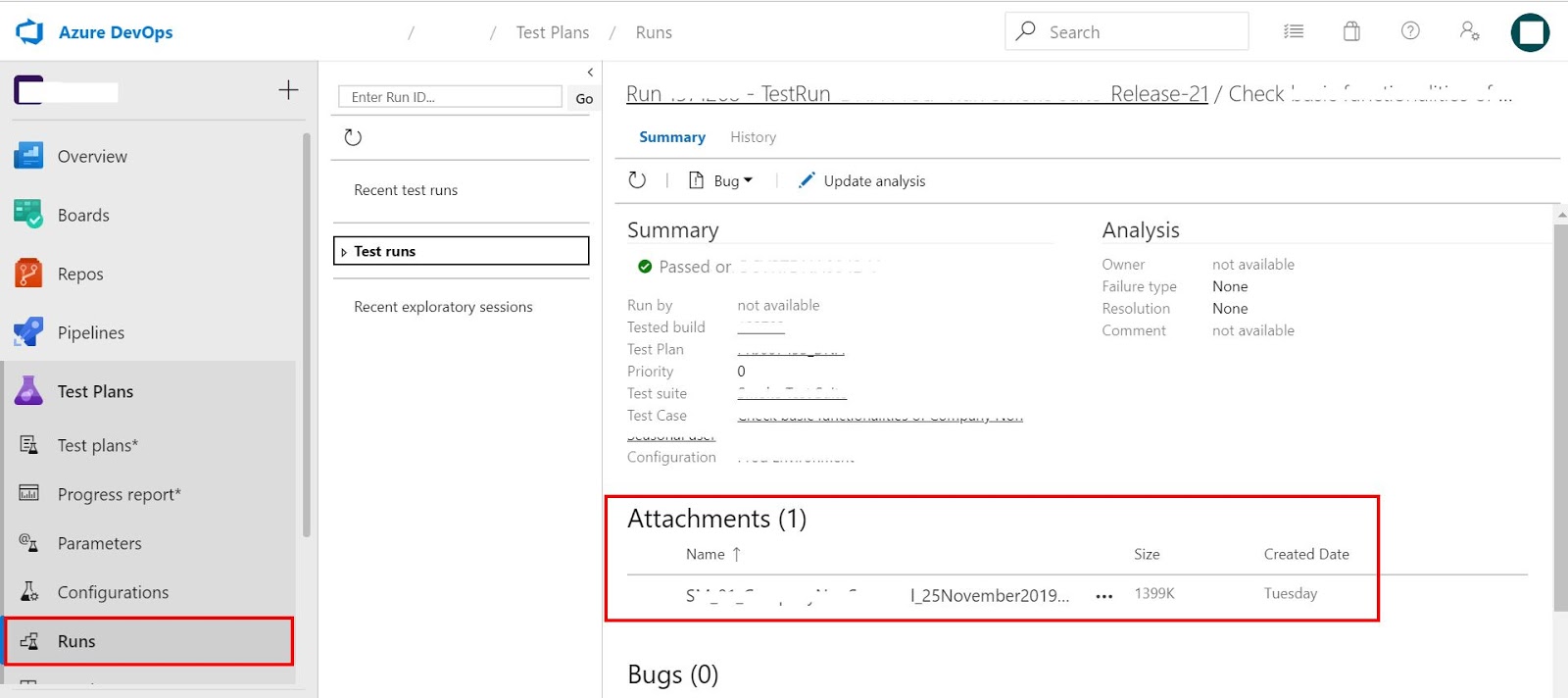Screen dimensions: 1568x698
Task: Open Parameters sub-item
Action: [x=99, y=543]
